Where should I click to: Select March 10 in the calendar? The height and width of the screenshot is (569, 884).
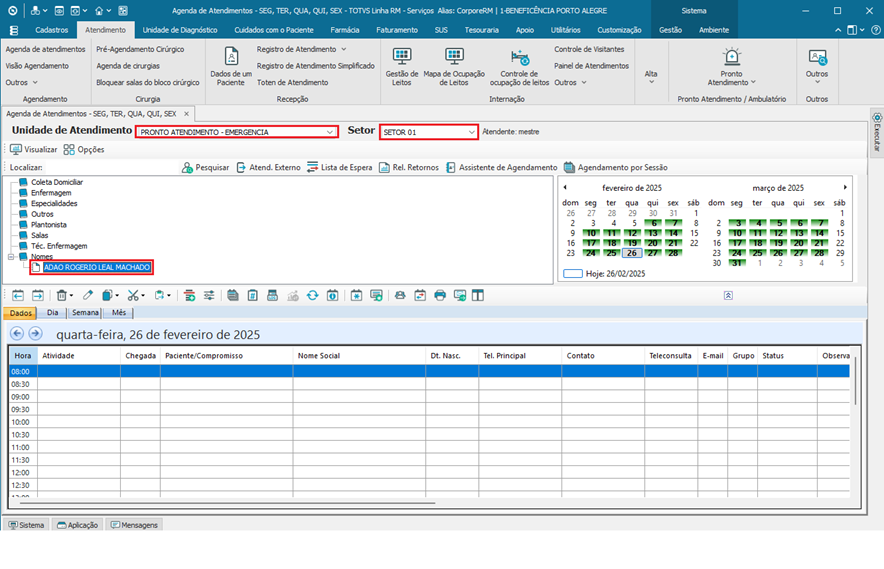tap(738, 232)
